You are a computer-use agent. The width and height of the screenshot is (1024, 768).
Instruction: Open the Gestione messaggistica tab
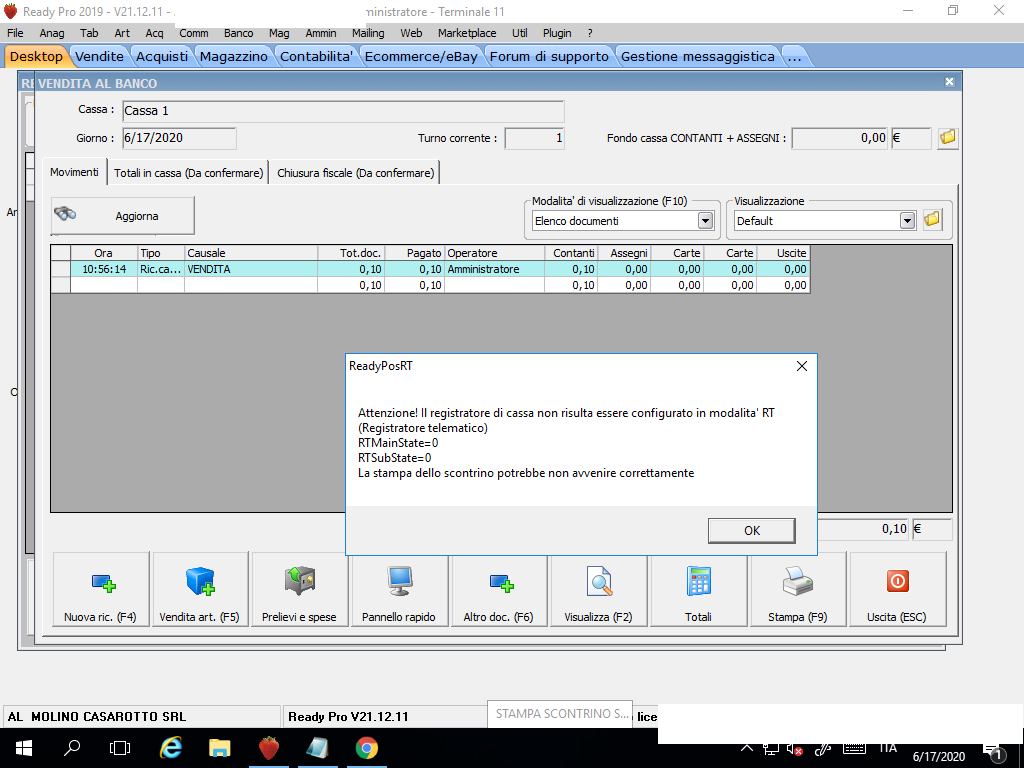pos(697,57)
